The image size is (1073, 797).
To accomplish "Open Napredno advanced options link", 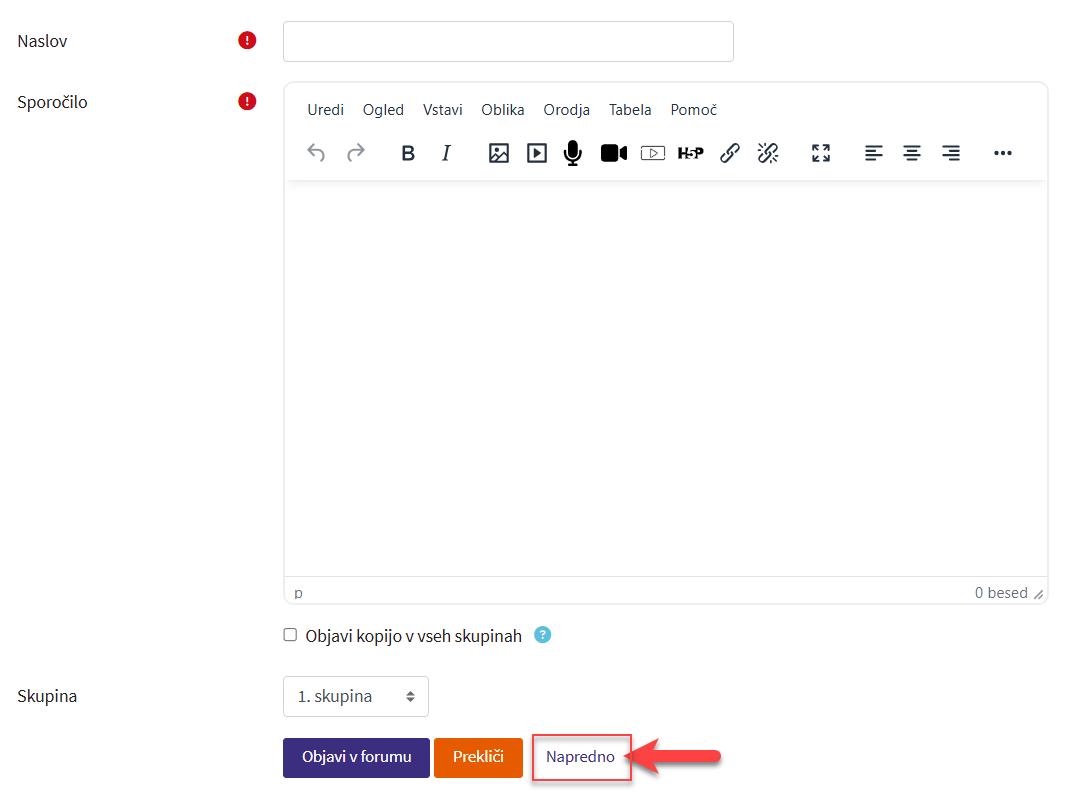I will tap(580, 758).
